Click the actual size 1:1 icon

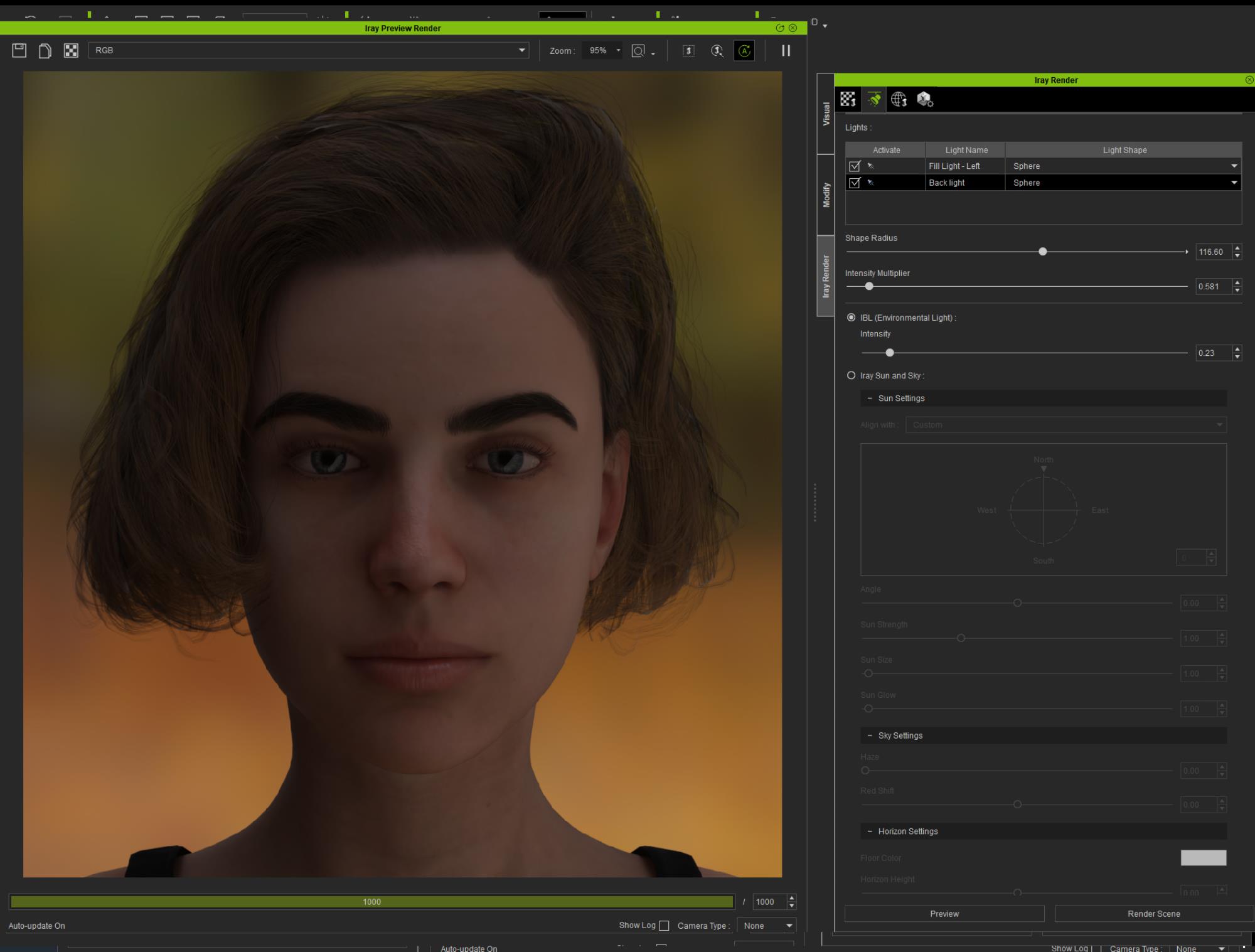[688, 51]
